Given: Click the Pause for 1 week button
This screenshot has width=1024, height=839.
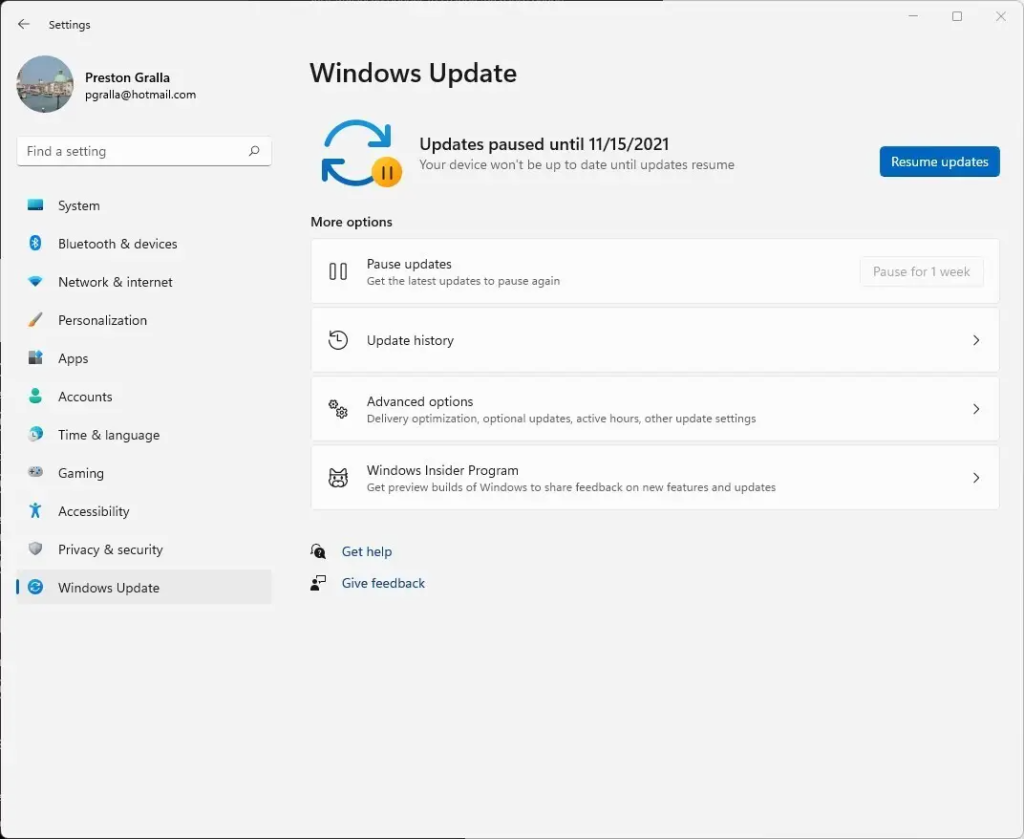Looking at the screenshot, I should [x=921, y=272].
